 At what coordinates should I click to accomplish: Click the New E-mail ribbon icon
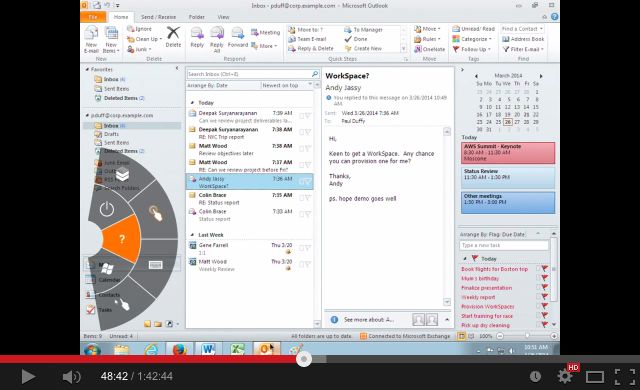[91, 39]
